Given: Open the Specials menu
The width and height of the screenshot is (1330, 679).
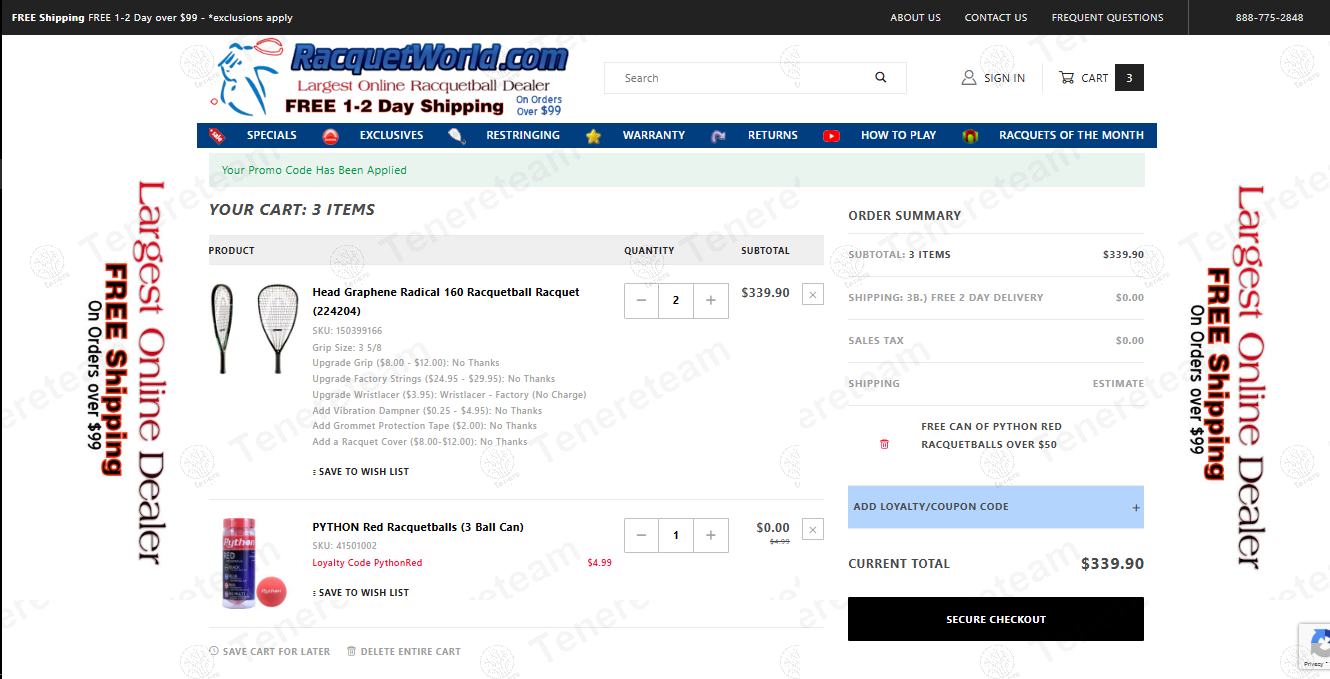Looking at the screenshot, I should (271, 135).
